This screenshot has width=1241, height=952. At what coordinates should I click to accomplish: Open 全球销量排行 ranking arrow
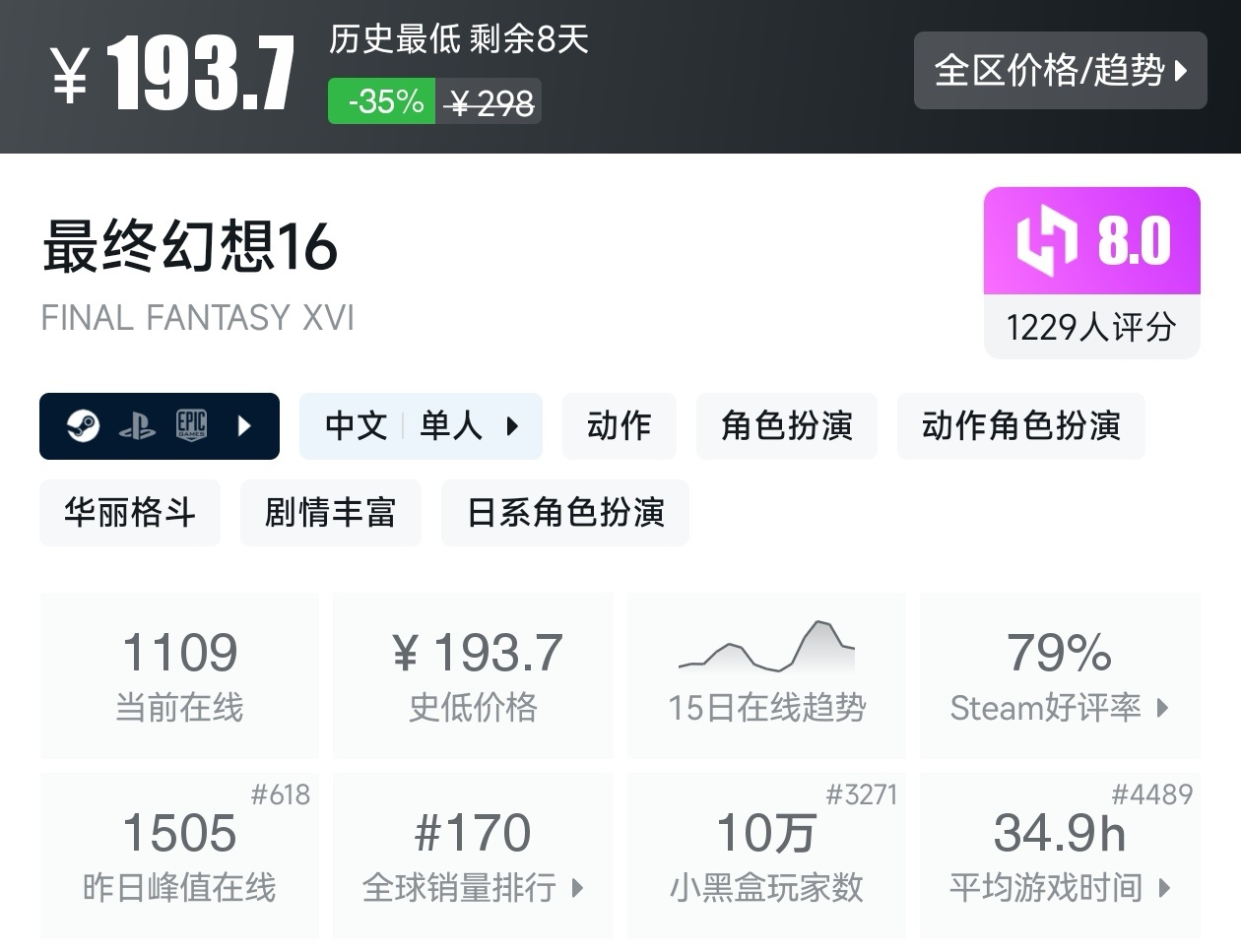577,888
